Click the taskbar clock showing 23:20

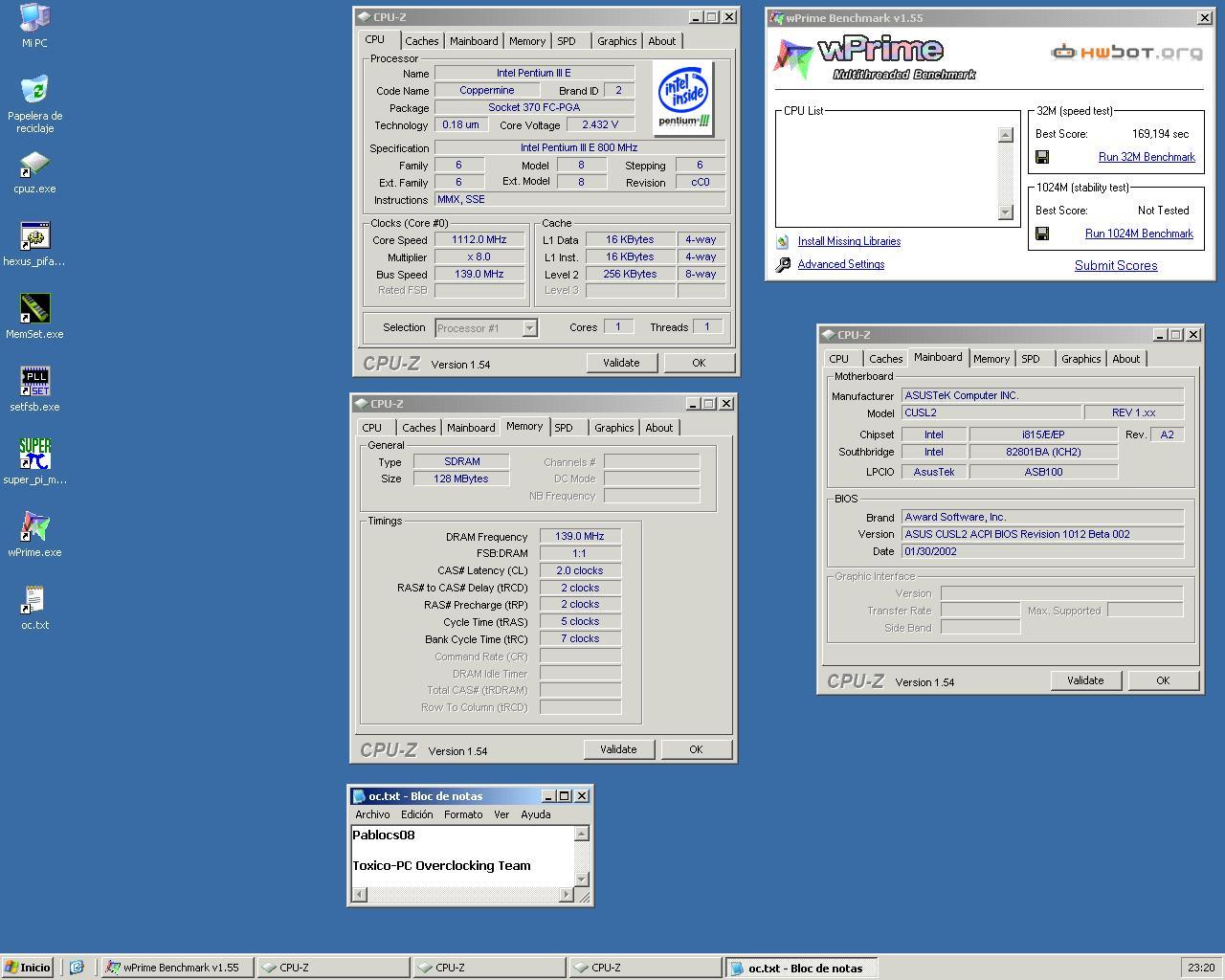coord(1200,968)
